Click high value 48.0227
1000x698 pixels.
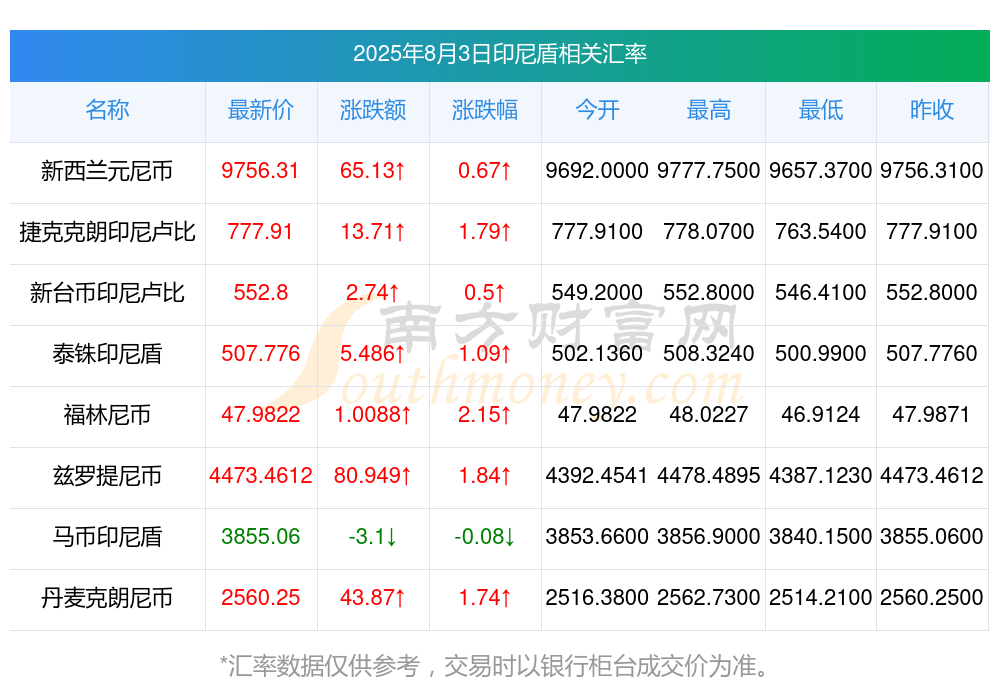(709, 415)
